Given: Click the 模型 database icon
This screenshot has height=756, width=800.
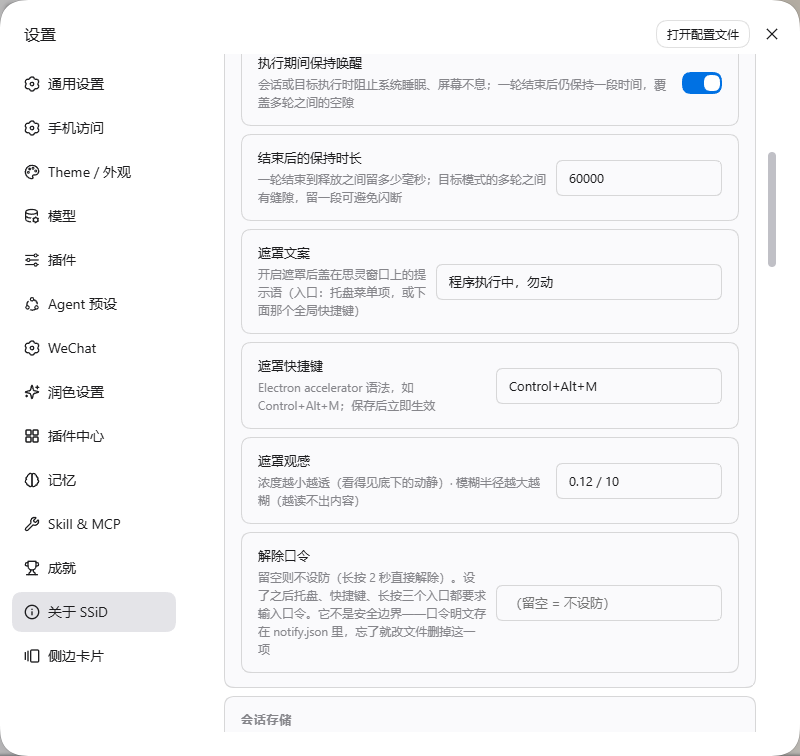Looking at the screenshot, I should tap(32, 216).
